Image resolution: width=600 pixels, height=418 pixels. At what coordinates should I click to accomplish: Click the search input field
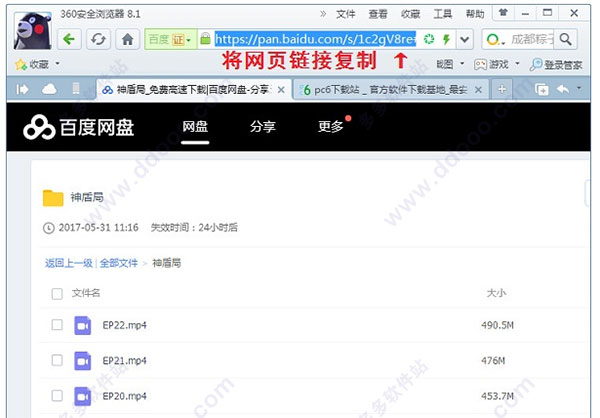coord(532,39)
